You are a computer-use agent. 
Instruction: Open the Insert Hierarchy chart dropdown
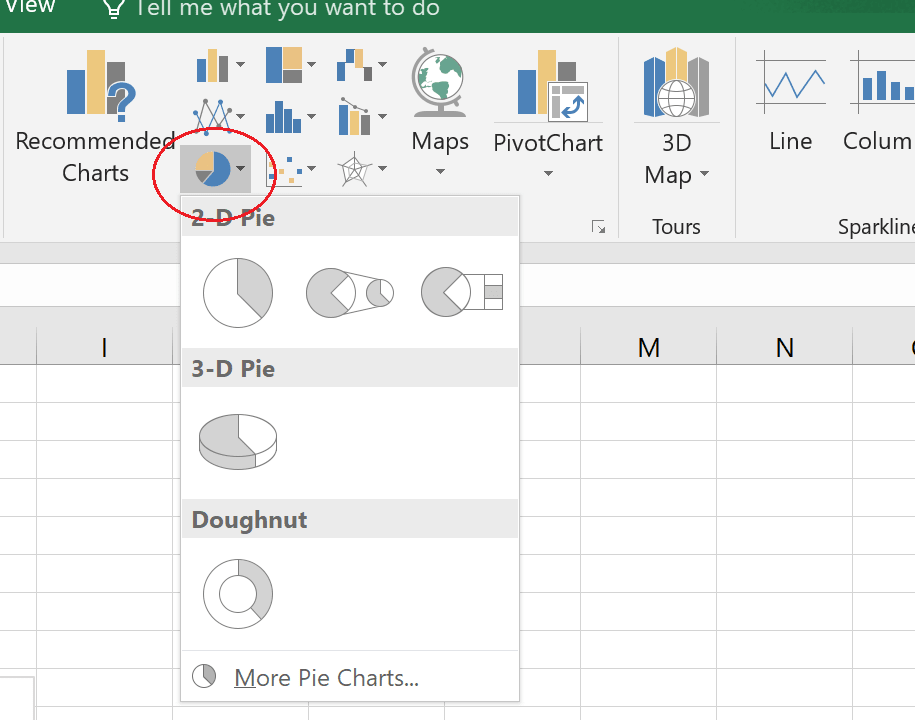(291, 67)
